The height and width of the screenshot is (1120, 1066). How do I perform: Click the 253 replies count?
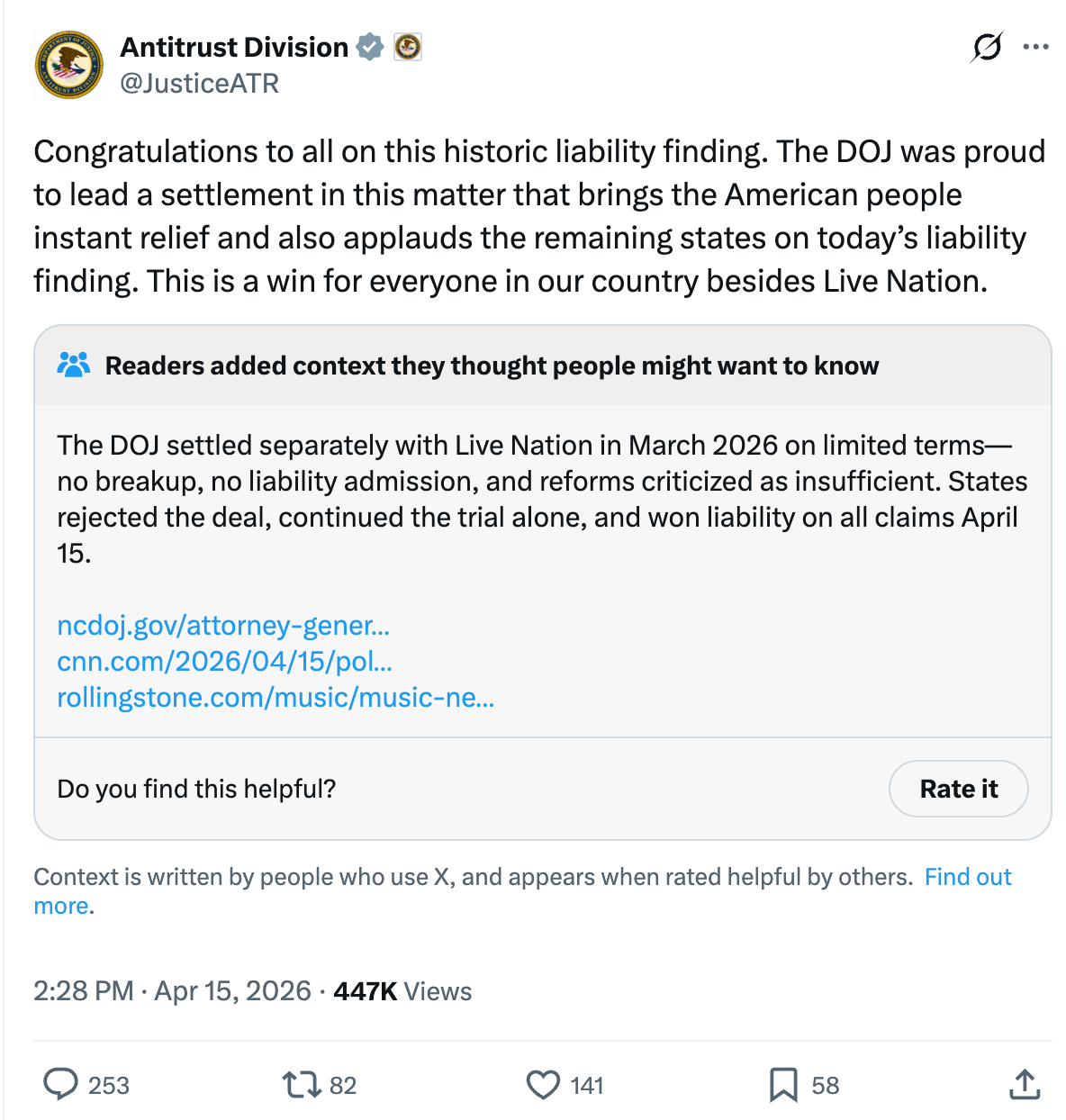106,1086
